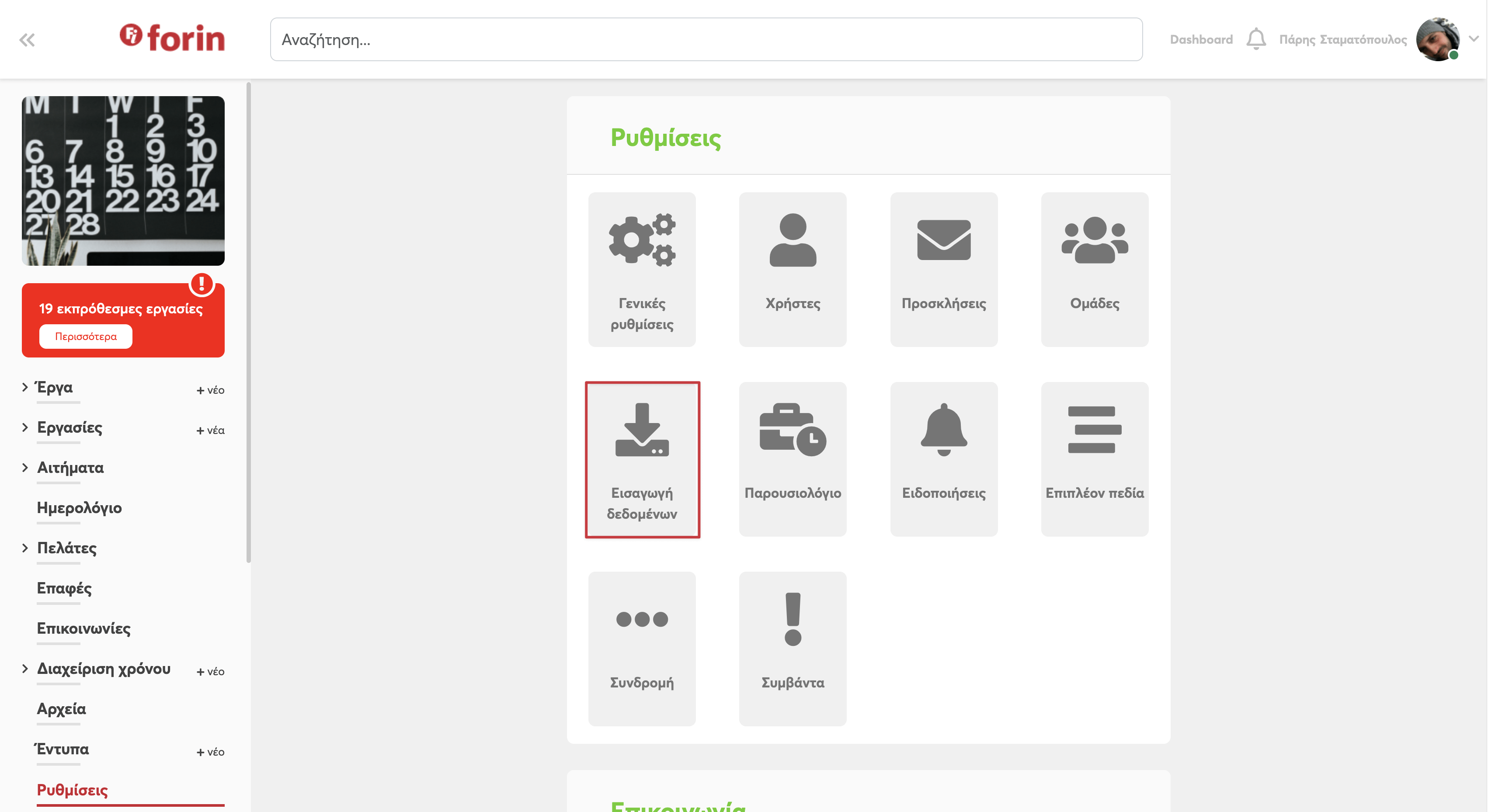Image resolution: width=1488 pixels, height=812 pixels.
Task: Click the forin logo
Action: click(x=172, y=38)
